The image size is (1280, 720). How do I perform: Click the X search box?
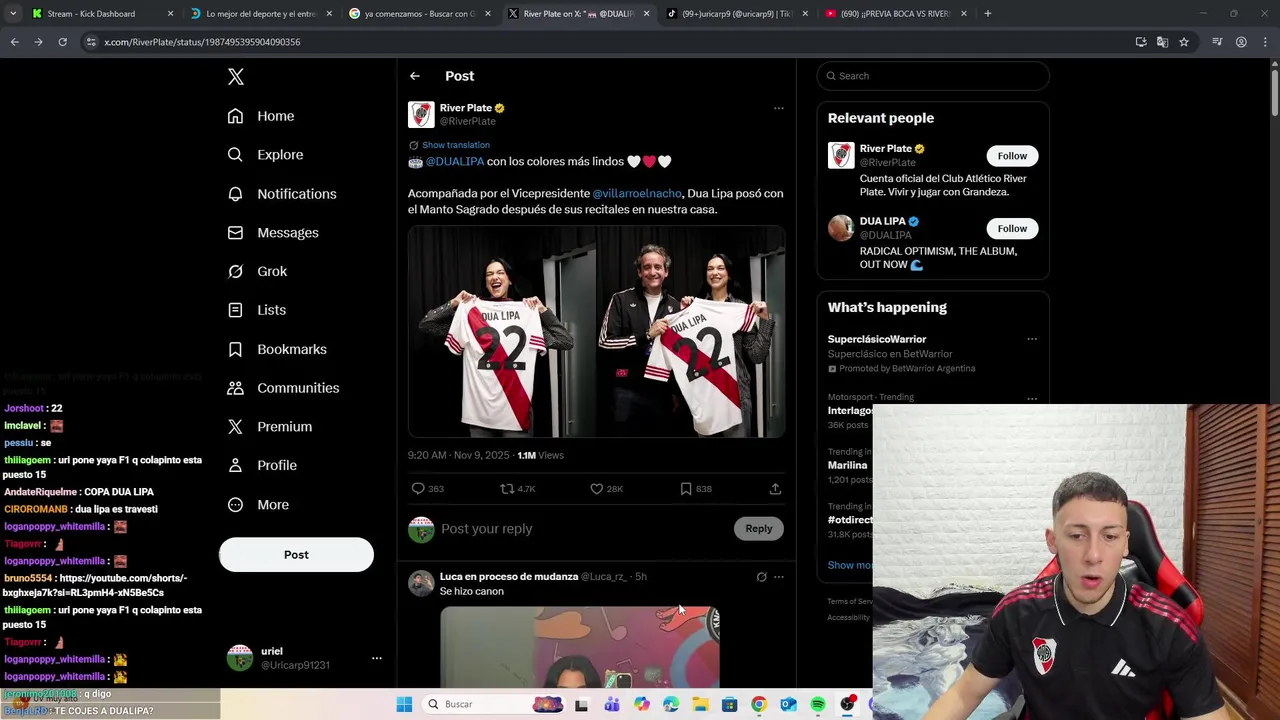933,76
